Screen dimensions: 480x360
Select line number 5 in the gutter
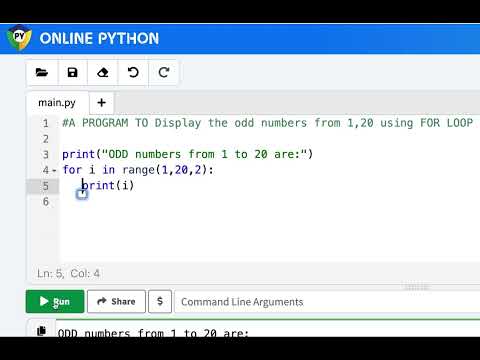pos(46,186)
